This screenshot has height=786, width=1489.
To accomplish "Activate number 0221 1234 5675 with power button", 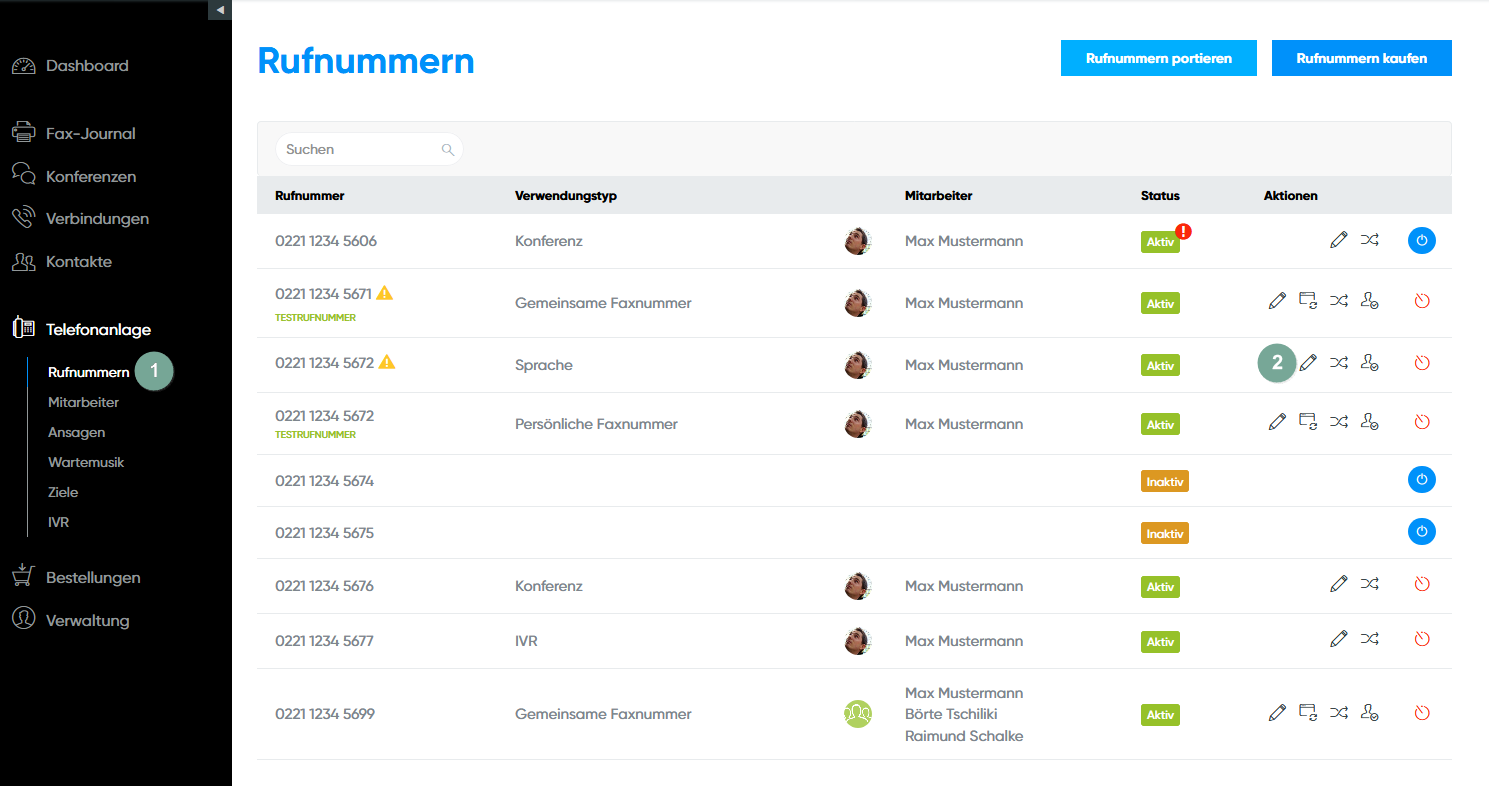I will point(1421,532).
